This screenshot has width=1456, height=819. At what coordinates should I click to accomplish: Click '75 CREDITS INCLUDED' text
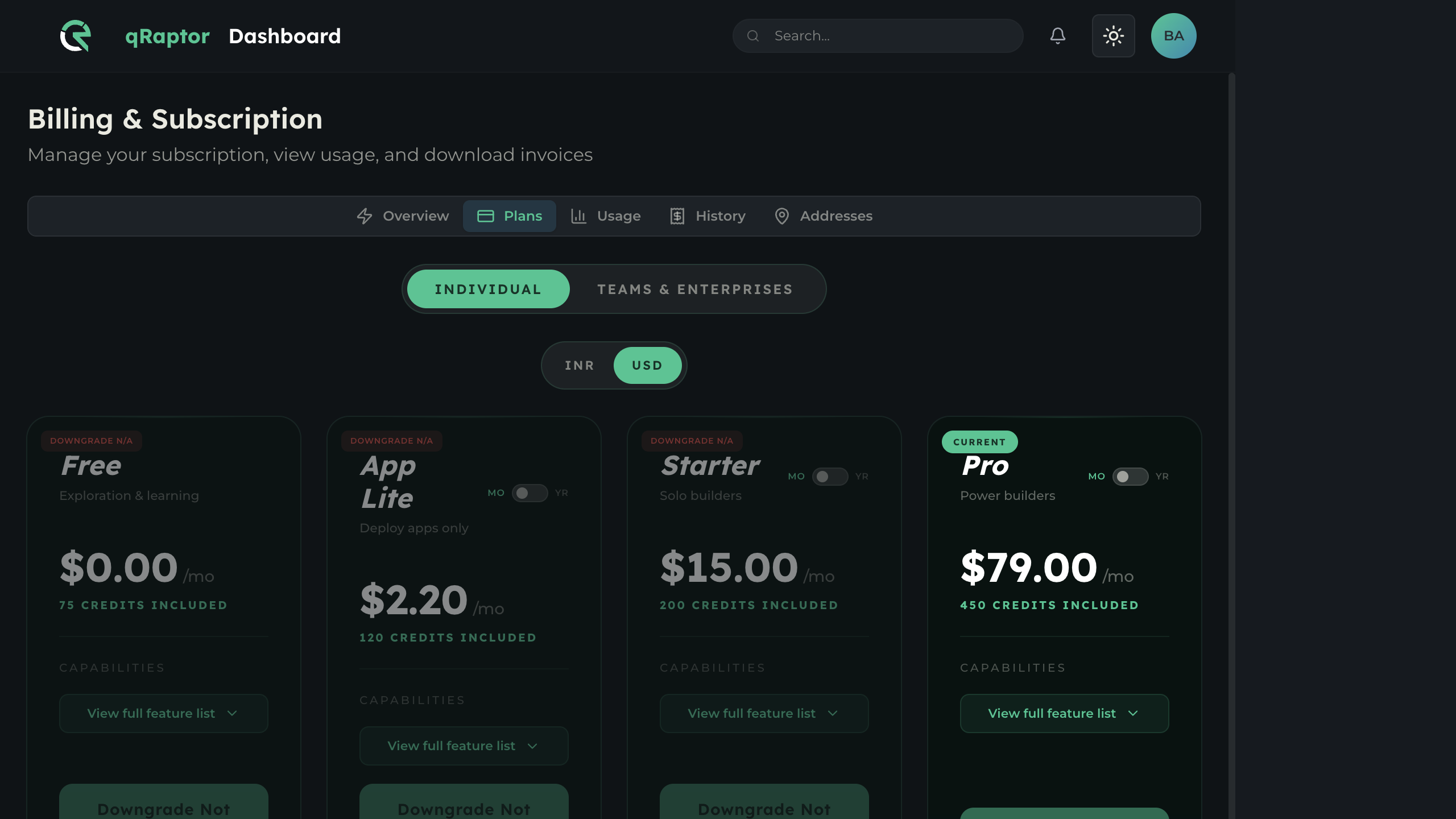(143, 605)
